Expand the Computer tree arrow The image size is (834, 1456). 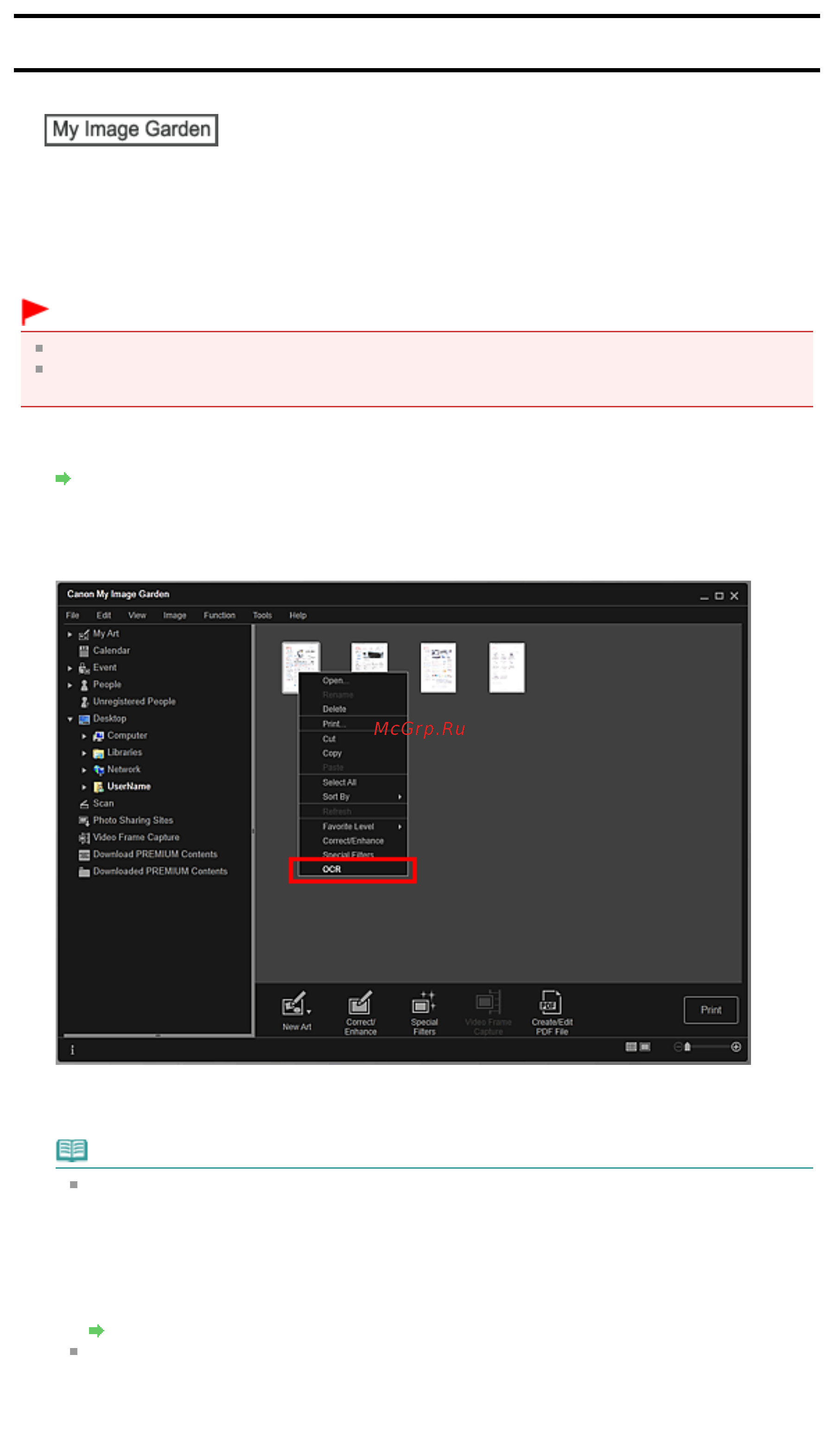(x=84, y=736)
